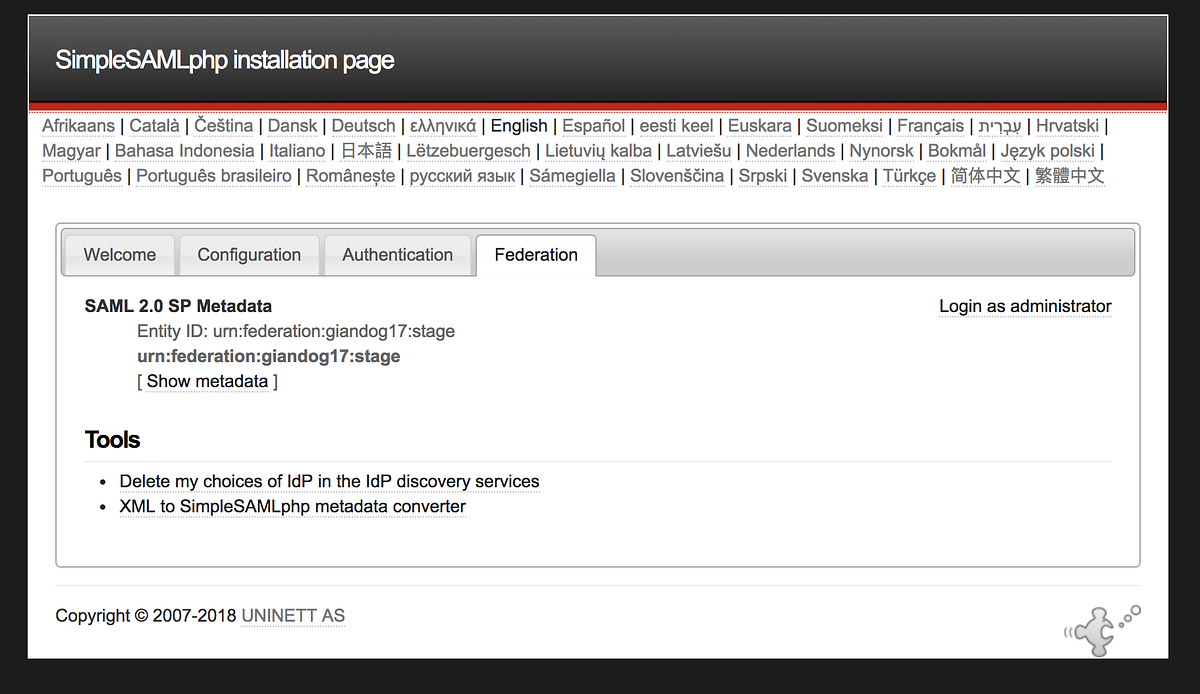Change language to русский язык

(461, 175)
